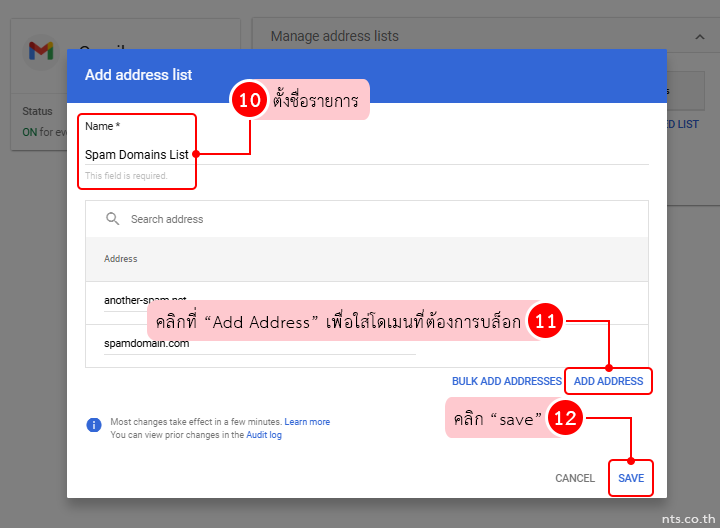Click the red step 12 badge
Screen dimensions: 720x528
click(565, 419)
